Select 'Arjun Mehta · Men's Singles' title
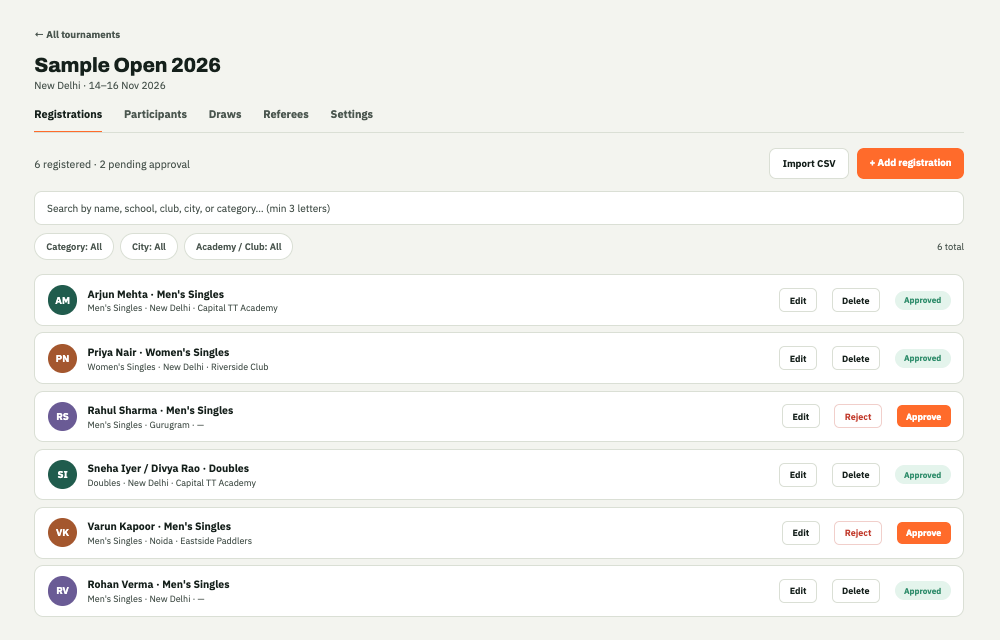 pos(156,294)
